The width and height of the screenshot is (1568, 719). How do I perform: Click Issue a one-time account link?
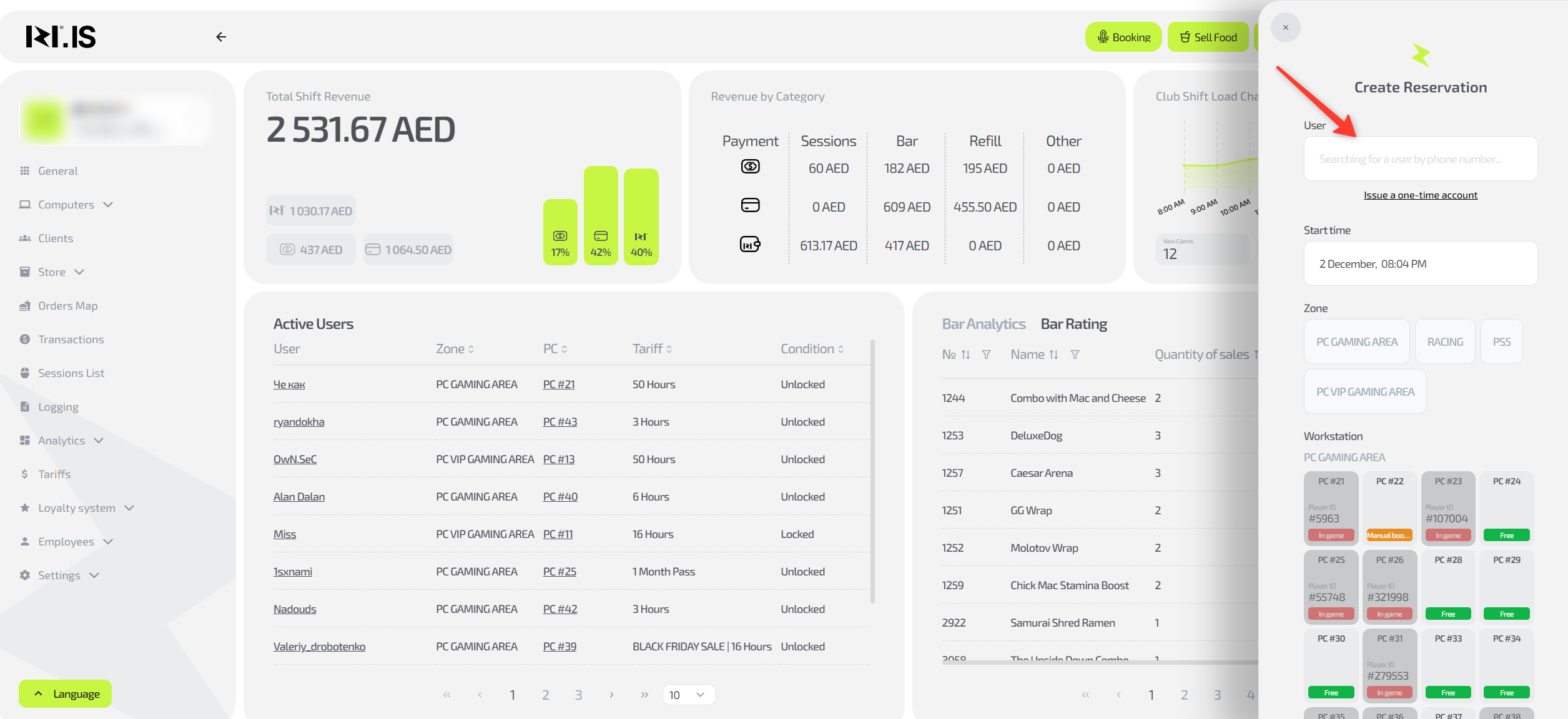click(1420, 195)
